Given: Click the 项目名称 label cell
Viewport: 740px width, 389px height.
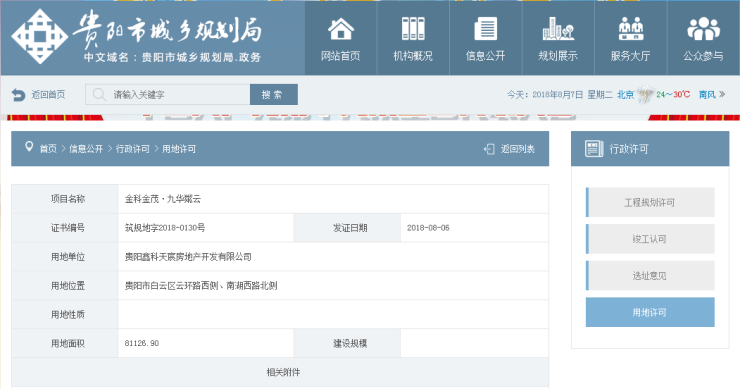Looking at the screenshot, I should coord(65,199).
